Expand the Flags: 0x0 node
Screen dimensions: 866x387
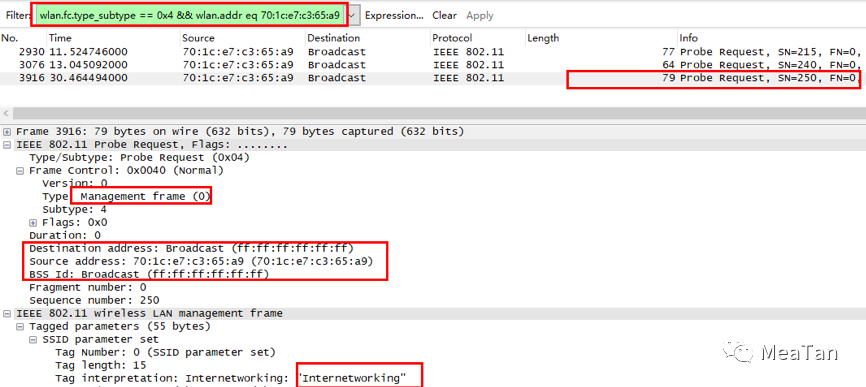click(x=33, y=222)
